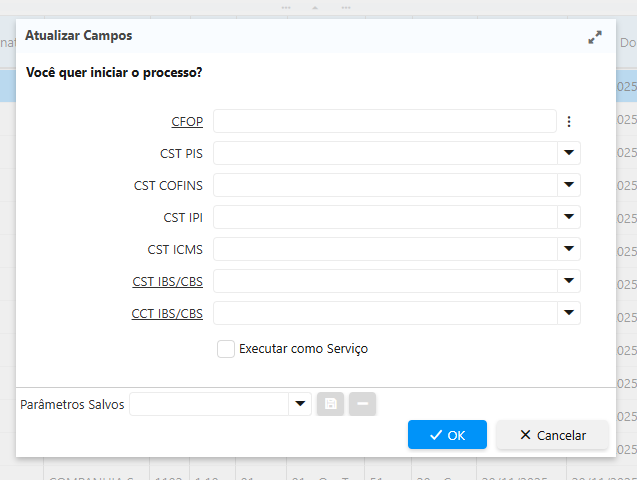Open the Parâmetros Salvos dropdown
The height and width of the screenshot is (480, 637).
(301, 404)
